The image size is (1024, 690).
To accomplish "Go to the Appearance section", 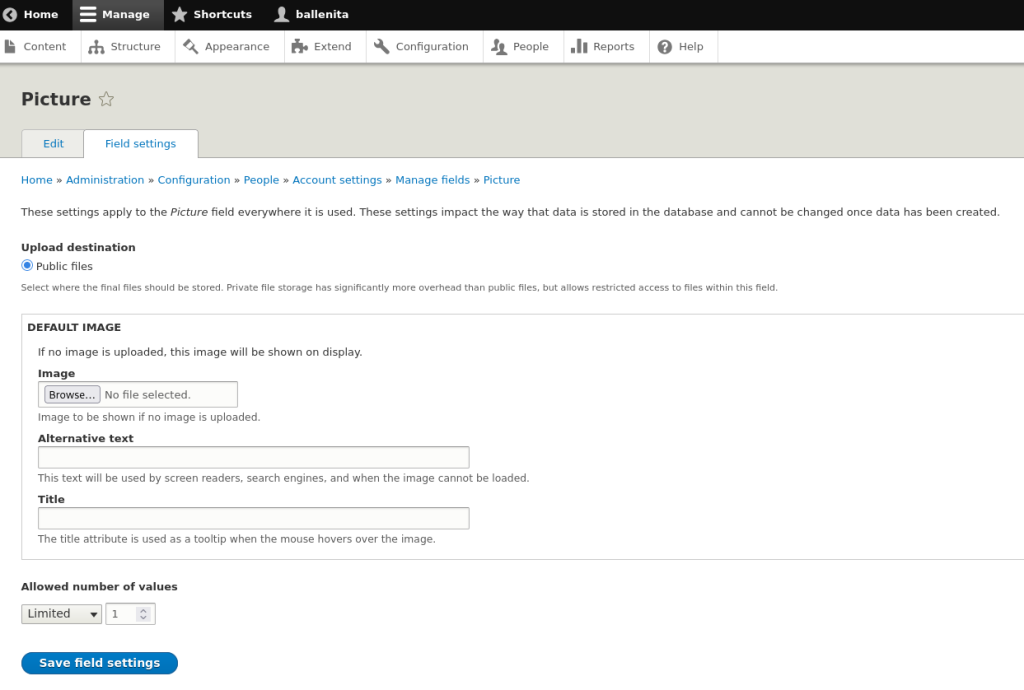I will click(226, 47).
